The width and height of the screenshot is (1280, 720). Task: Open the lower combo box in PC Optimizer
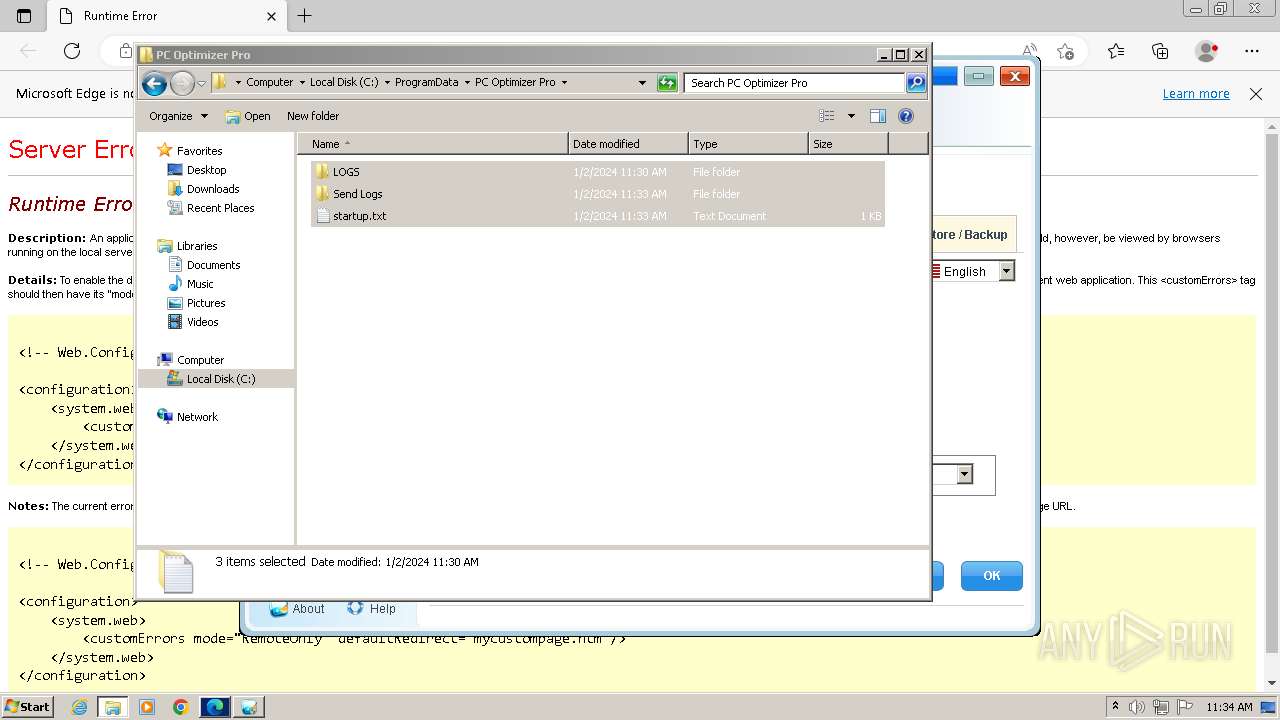pyautogui.click(x=964, y=474)
